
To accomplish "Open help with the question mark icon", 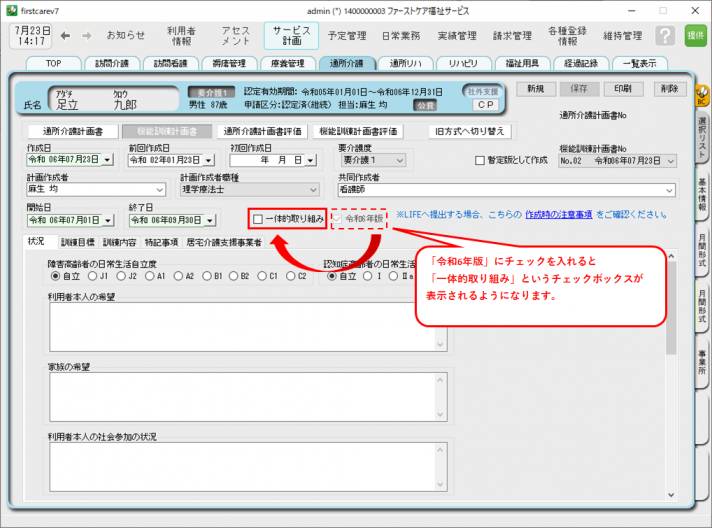I will [x=665, y=36].
